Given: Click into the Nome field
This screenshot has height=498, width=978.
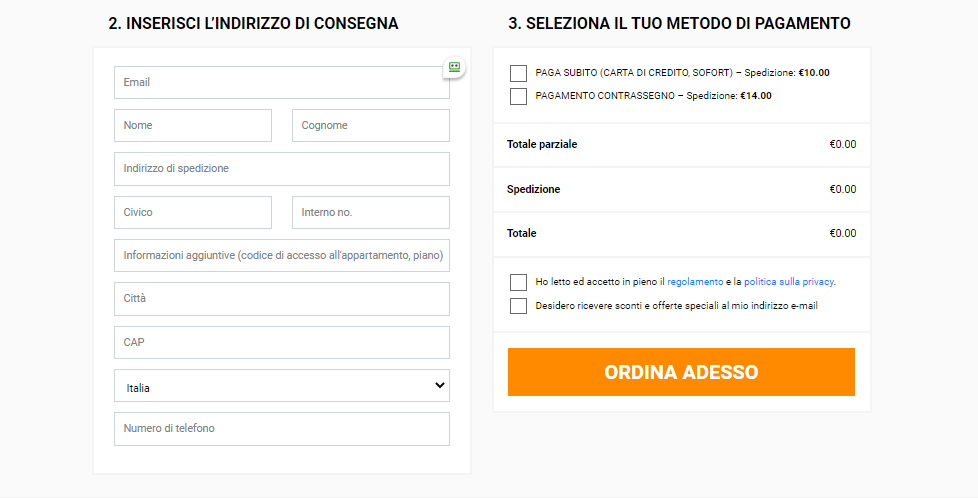Looking at the screenshot, I should coord(192,126).
